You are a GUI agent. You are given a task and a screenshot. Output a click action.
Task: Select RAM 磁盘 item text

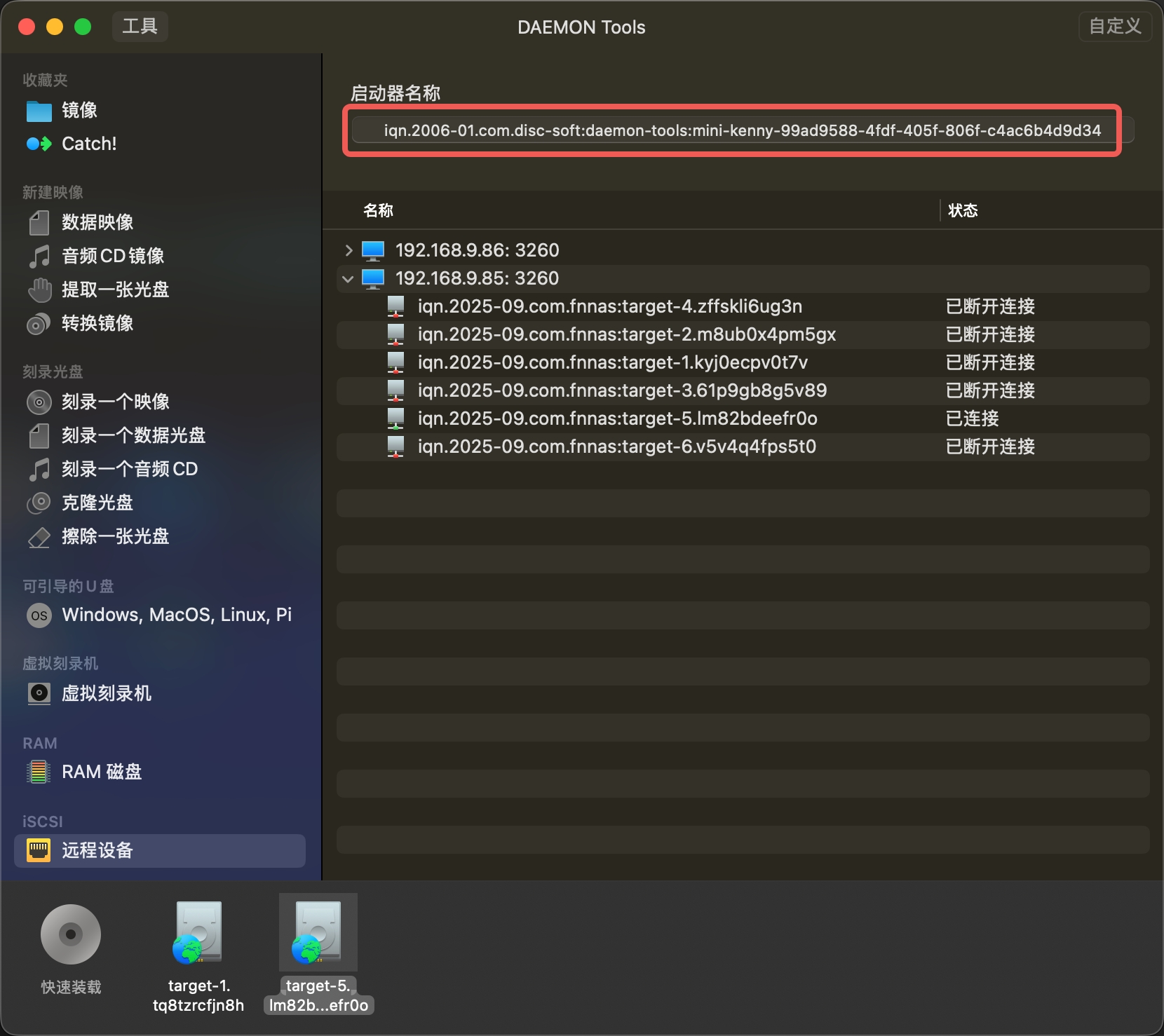tap(102, 772)
